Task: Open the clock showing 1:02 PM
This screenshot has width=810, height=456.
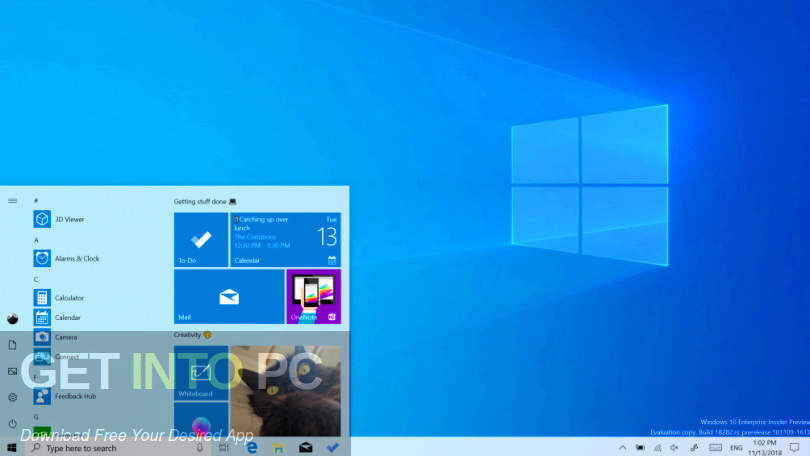Action: click(765, 448)
